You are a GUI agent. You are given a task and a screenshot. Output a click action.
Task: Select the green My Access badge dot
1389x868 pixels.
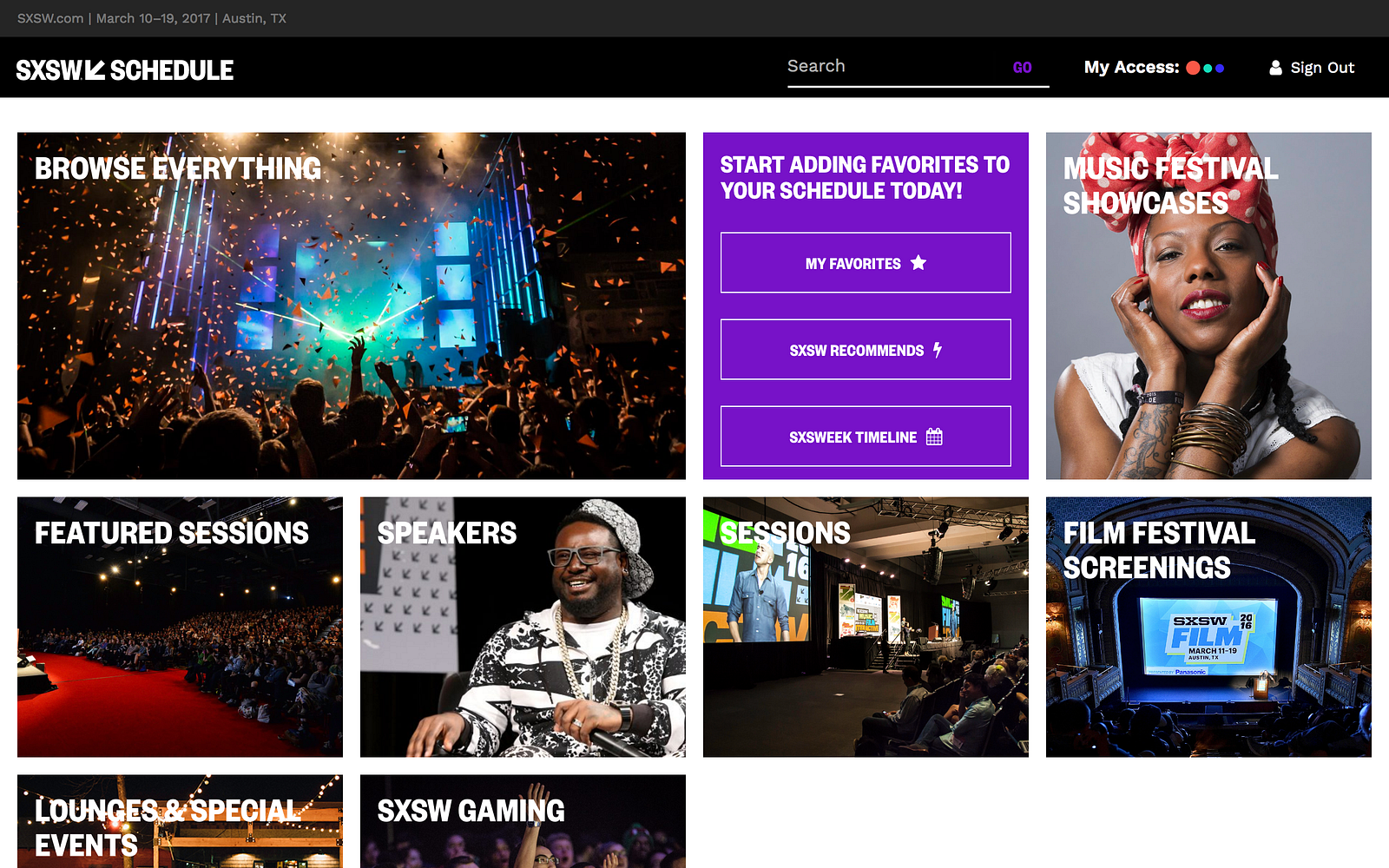pyautogui.click(x=1208, y=68)
